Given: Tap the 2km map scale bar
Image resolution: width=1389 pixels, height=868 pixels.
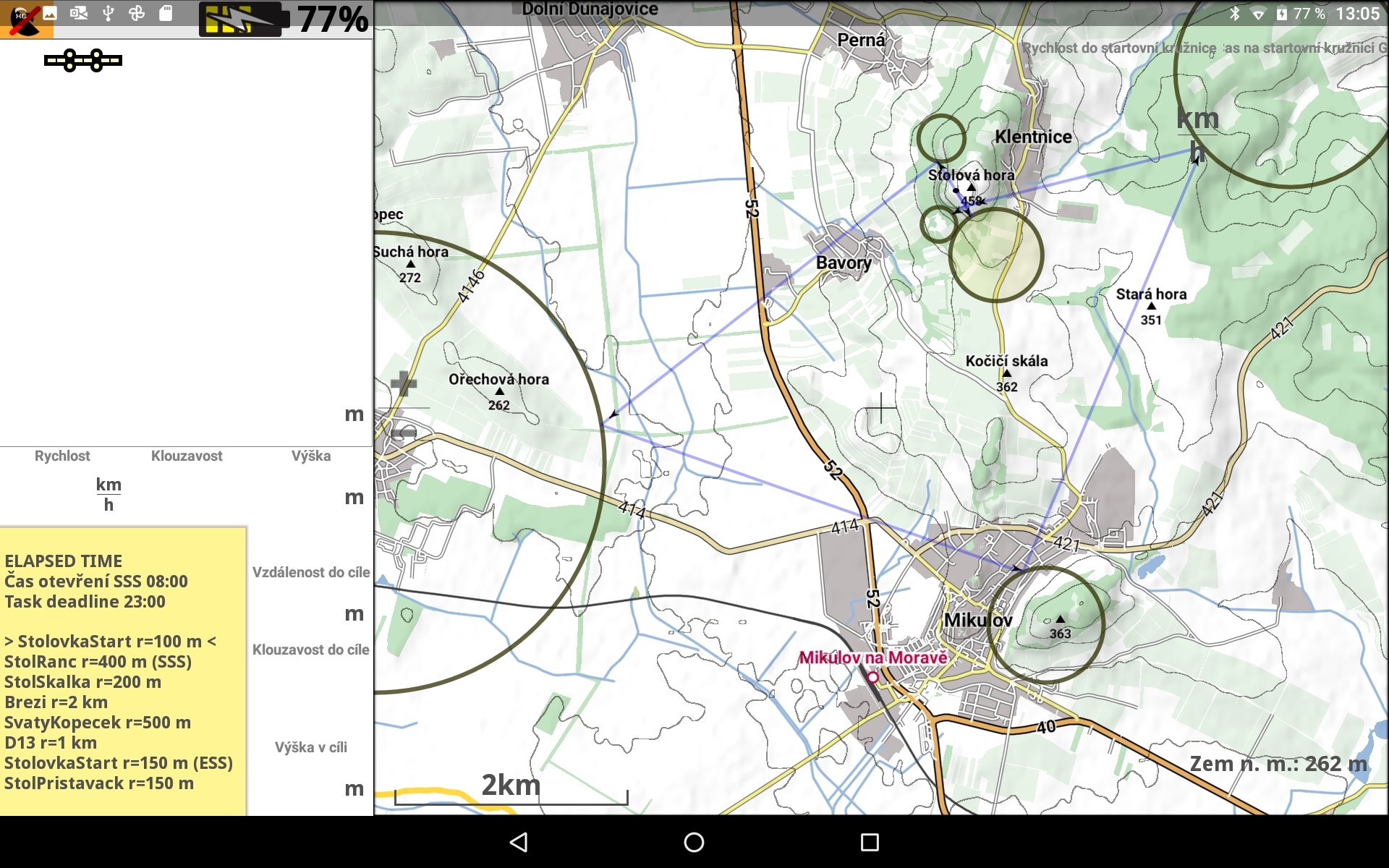Looking at the screenshot, I should coord(511,790).
